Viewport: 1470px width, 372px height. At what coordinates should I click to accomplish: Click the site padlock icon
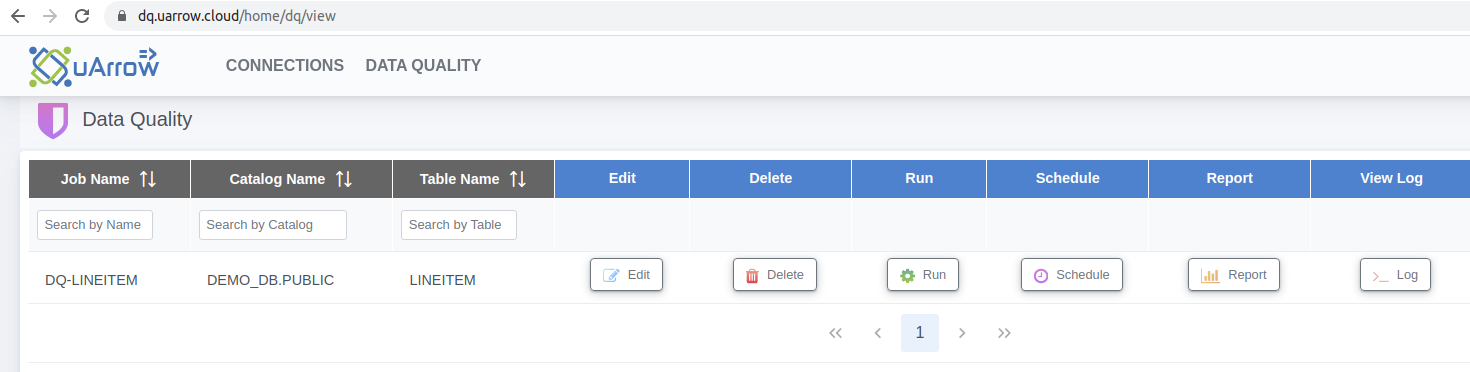[x=122, y=16]
